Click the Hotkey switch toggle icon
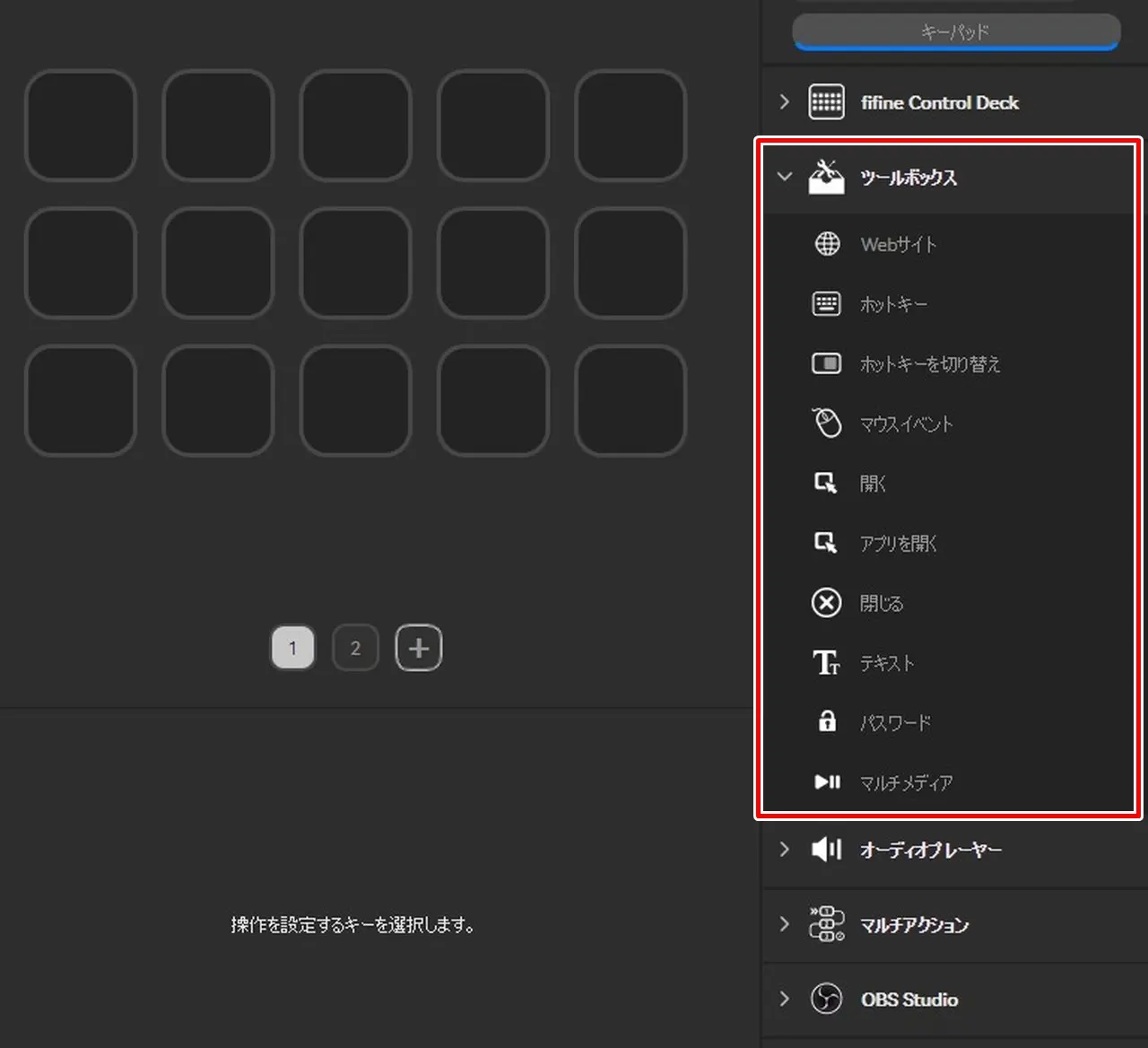This screenshot has width=1148, height=1048. pyautogui.click(x=826, y=363)
